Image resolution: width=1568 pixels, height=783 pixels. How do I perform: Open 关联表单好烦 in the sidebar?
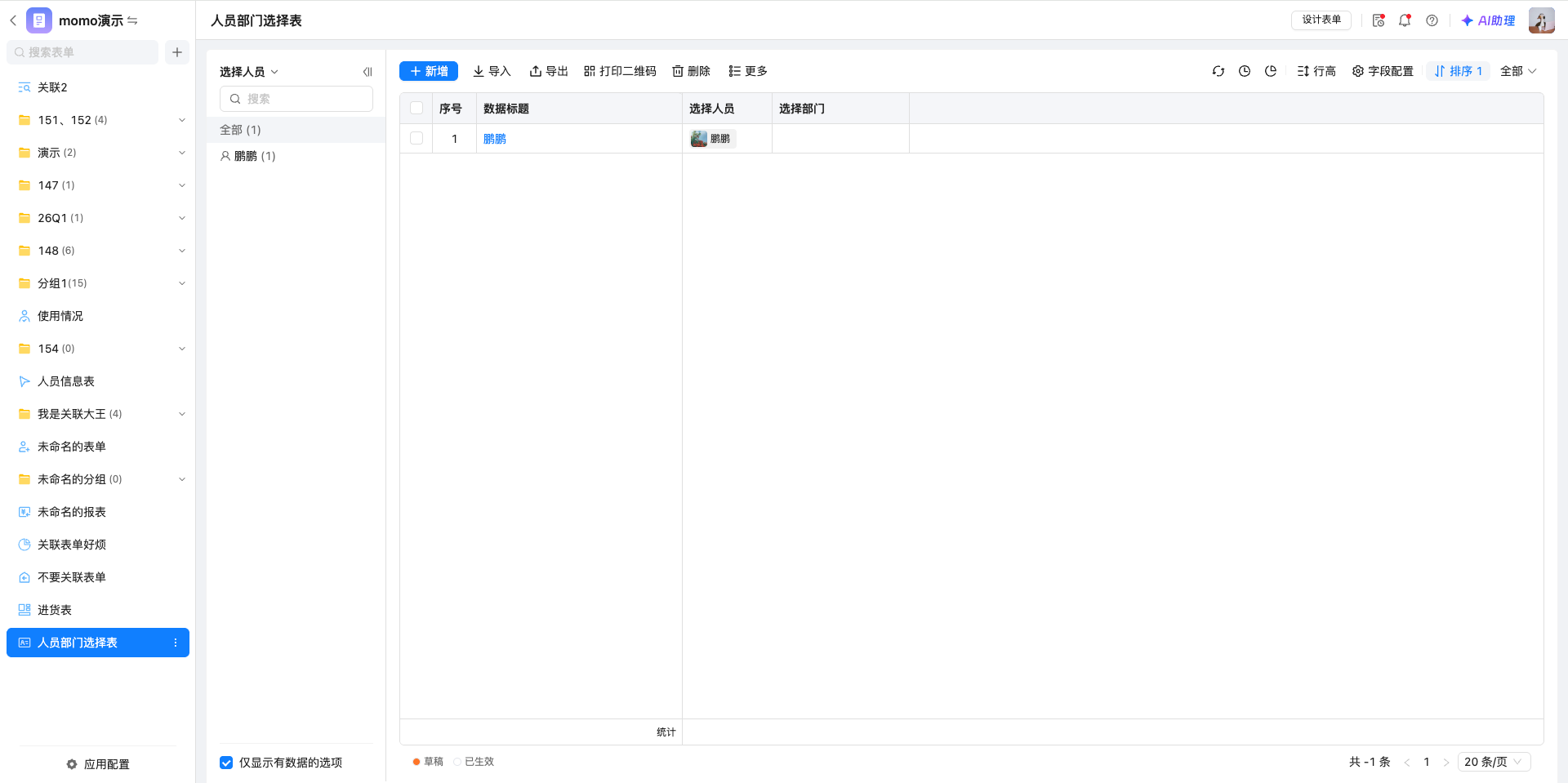tap(98, 545)
